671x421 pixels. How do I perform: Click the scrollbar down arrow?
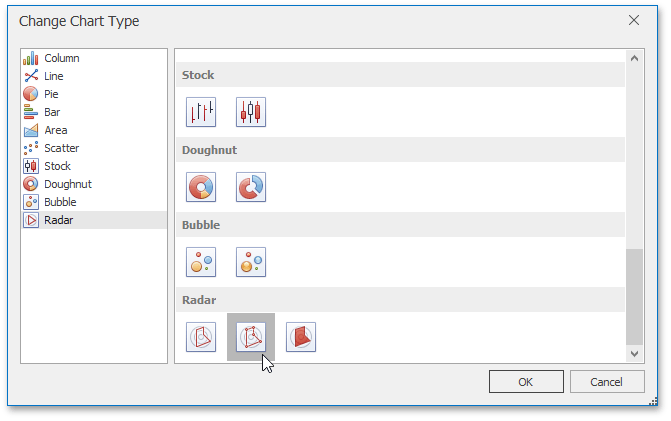[x=635, y=353]
